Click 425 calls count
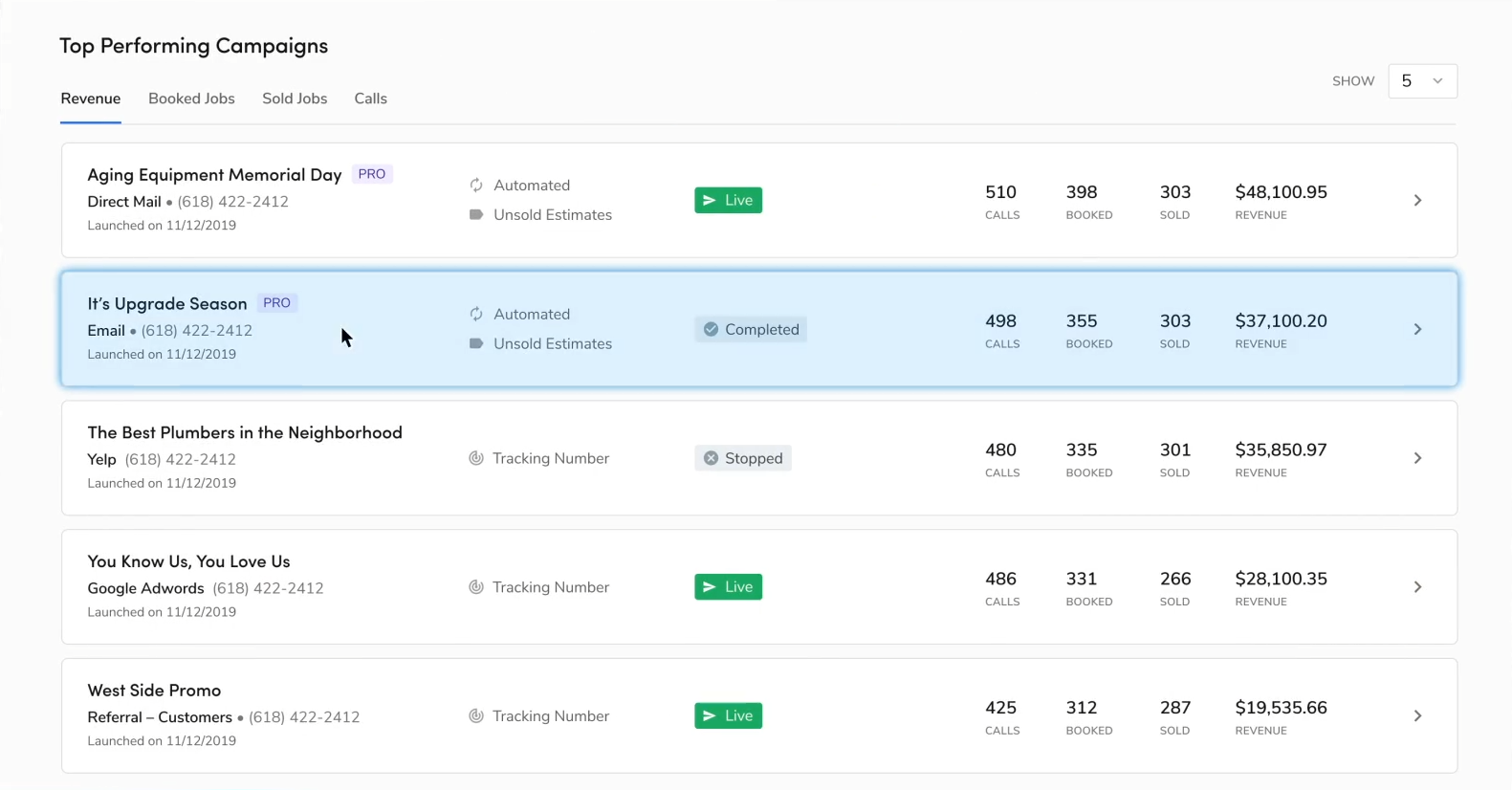The height and width of the screenshot is (790, 1512). [x=1000, y=708]
